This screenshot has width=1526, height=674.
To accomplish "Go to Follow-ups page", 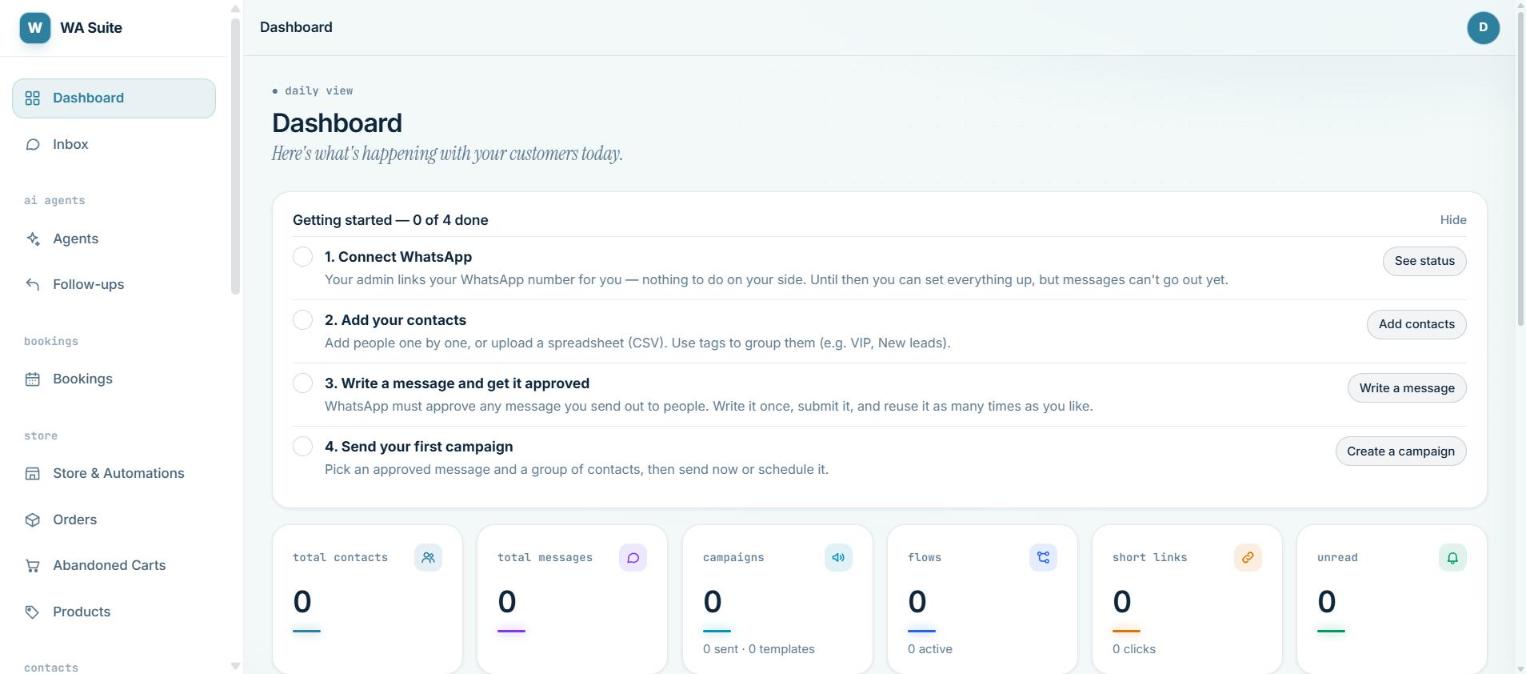I will tap(114, 285).
